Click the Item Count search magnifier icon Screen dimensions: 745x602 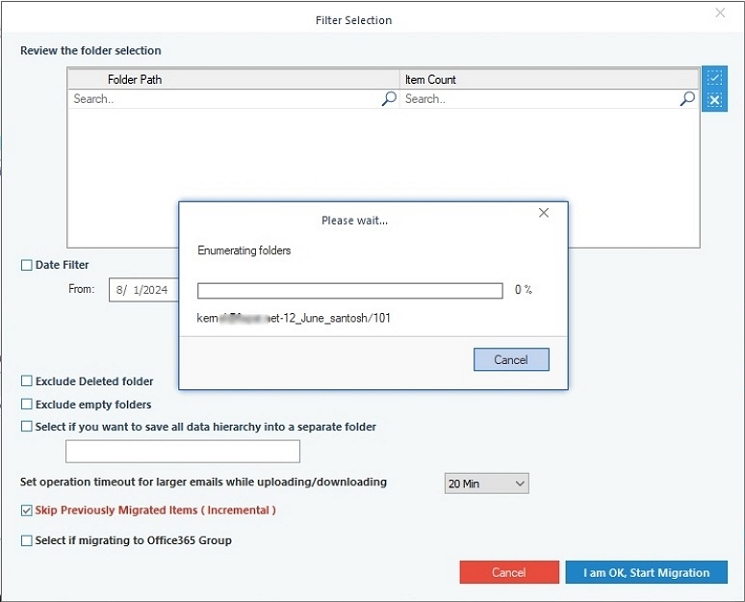click(687, 99)
